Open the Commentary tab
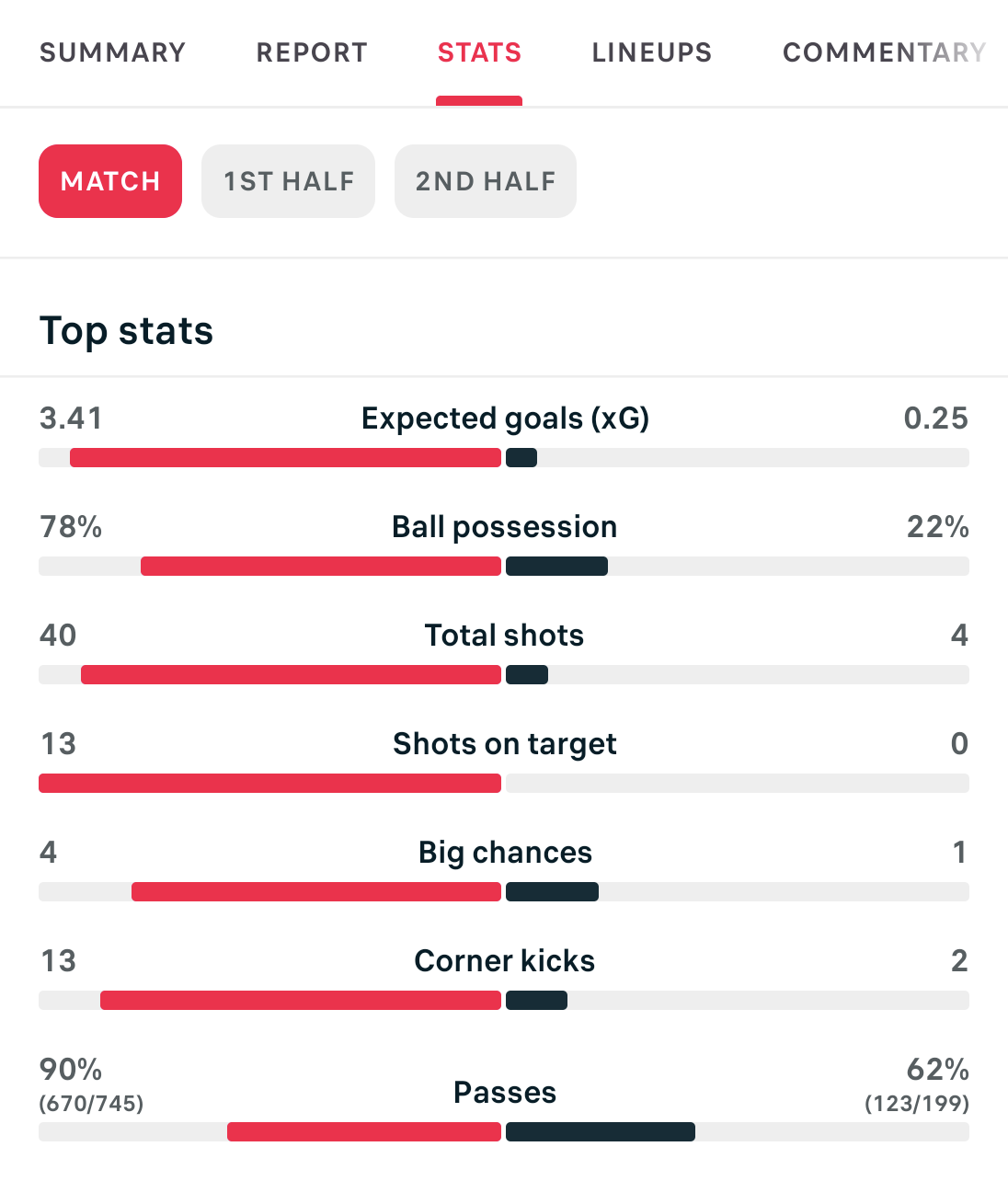The height and width of the screenshot is (1181, 1008). click(883, 52)
